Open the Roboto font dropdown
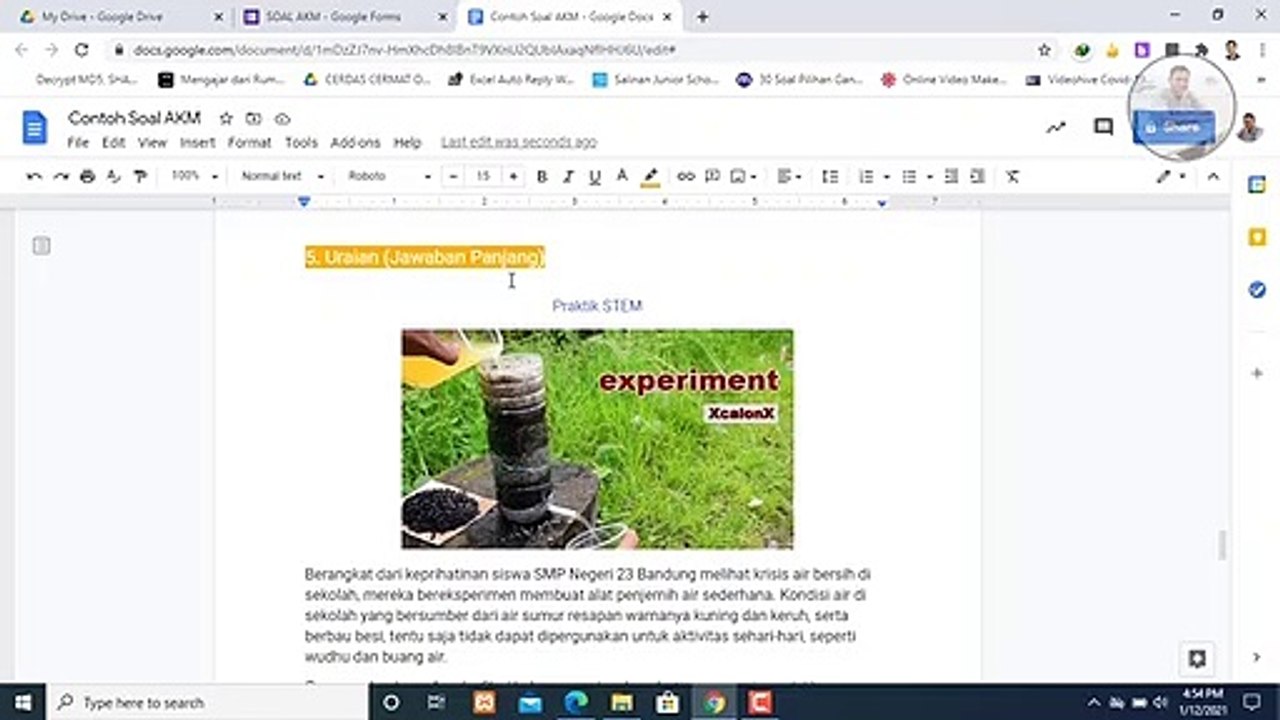 tap(389, 176)
